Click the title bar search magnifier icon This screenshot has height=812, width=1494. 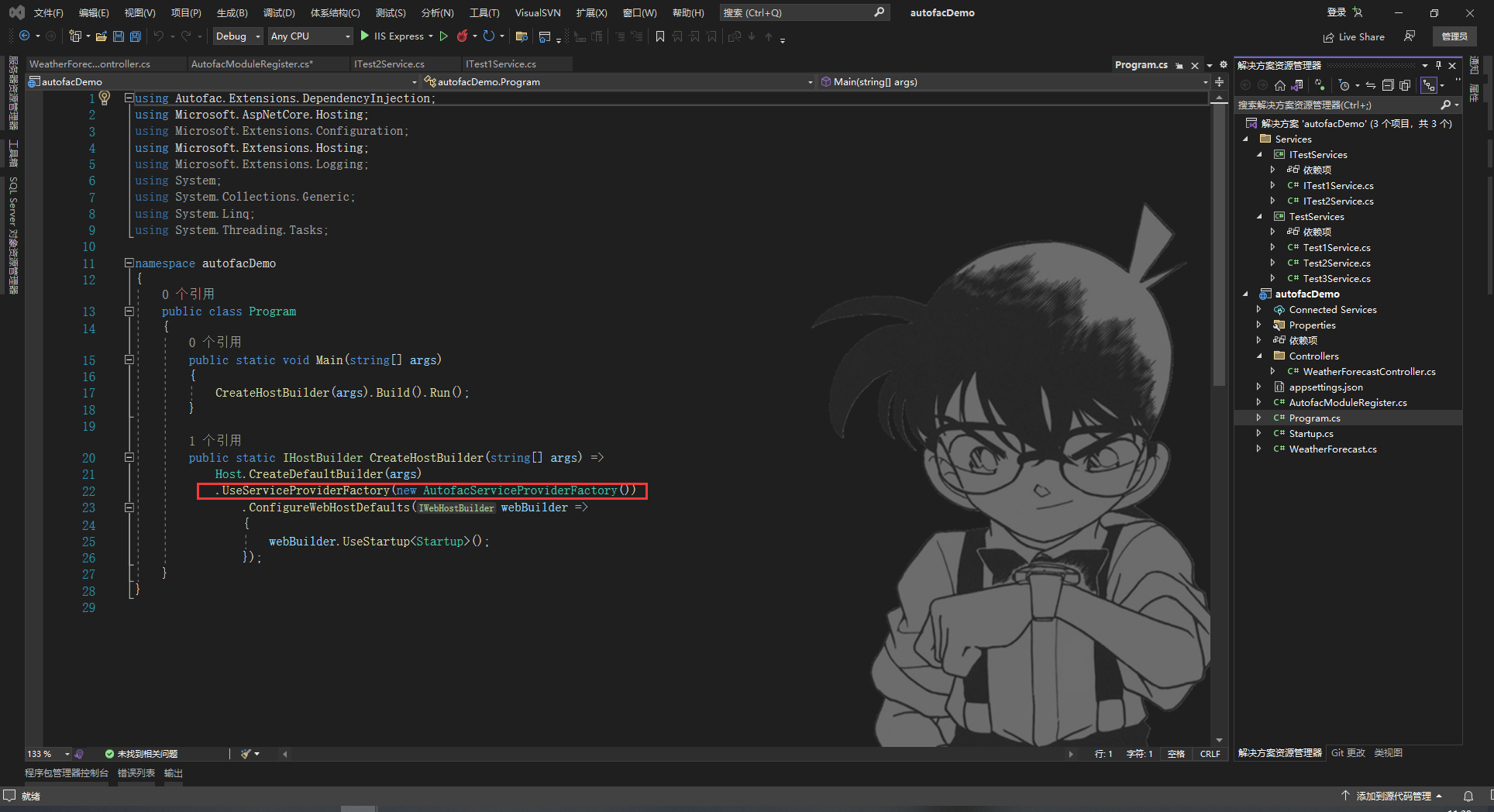[x=879, y=12]
